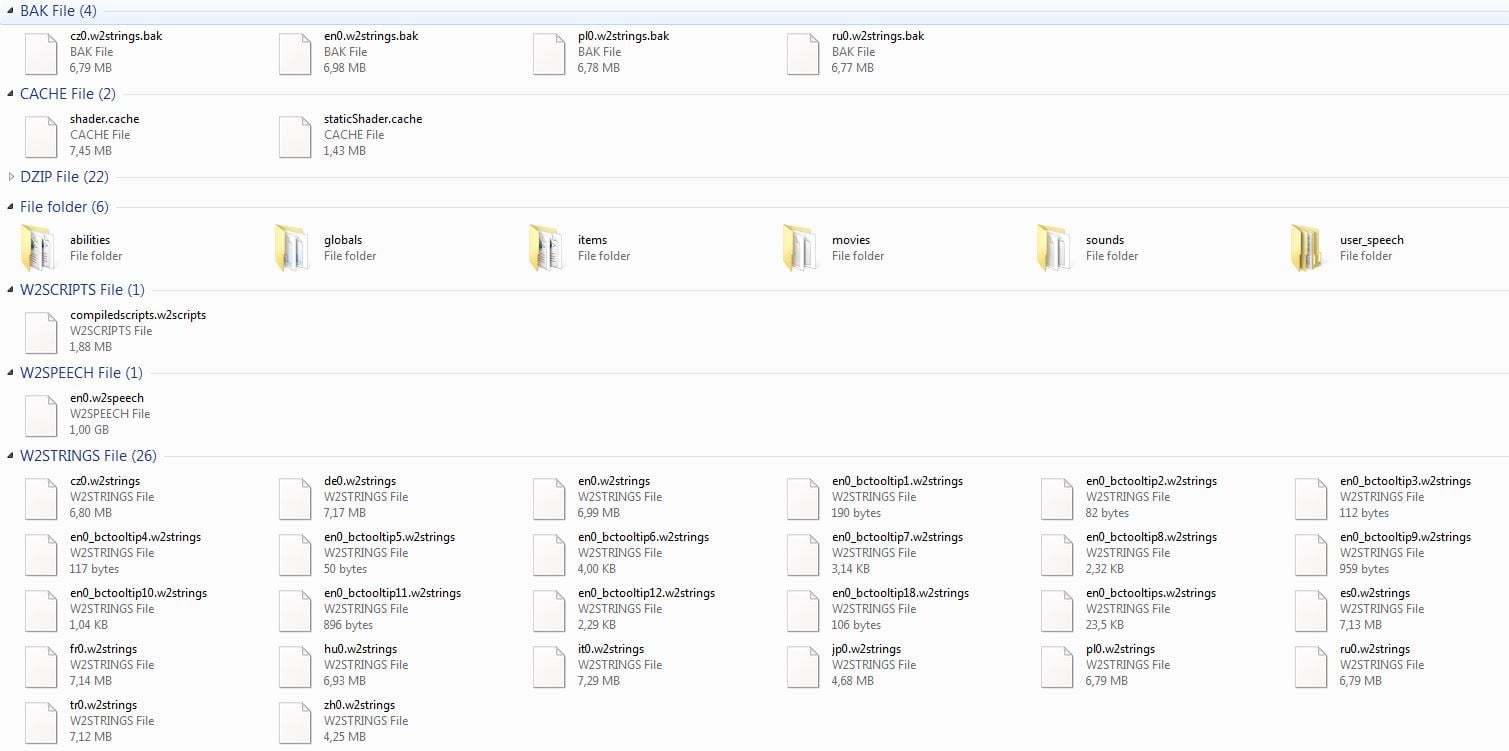Image resolution: width=1509 pixels, height=751 pixels.
Task: Click the CACHE File group header
Action: click(67, 94)
